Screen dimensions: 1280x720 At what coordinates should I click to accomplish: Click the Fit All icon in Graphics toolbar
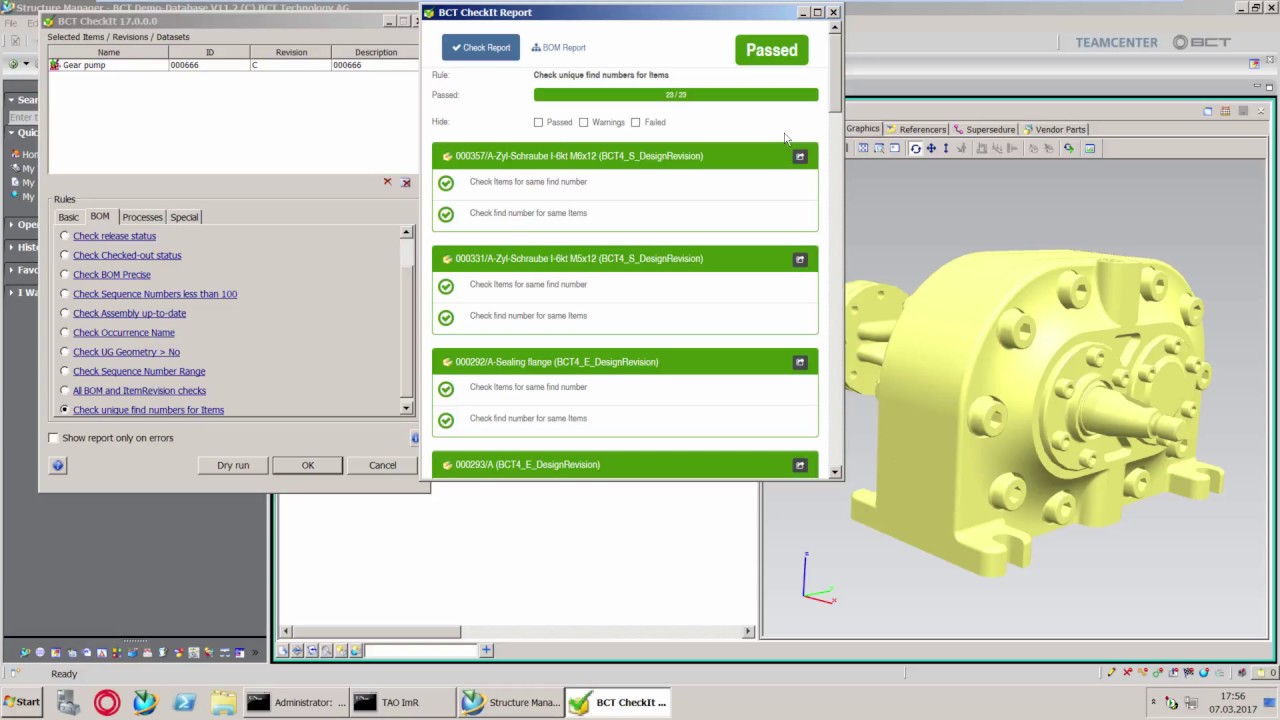point(863,149)
